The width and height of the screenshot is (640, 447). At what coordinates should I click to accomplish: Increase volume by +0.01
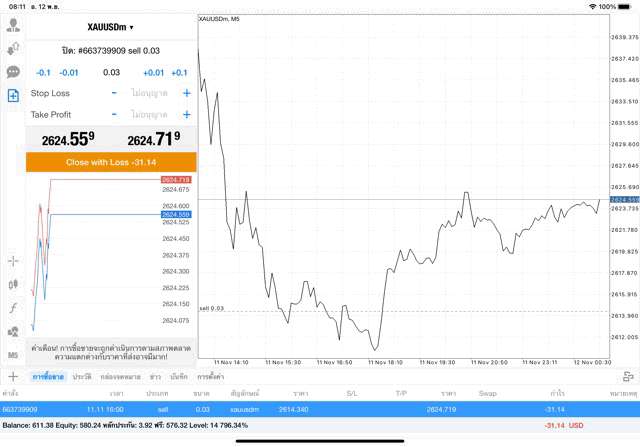[x=153, y=72]
